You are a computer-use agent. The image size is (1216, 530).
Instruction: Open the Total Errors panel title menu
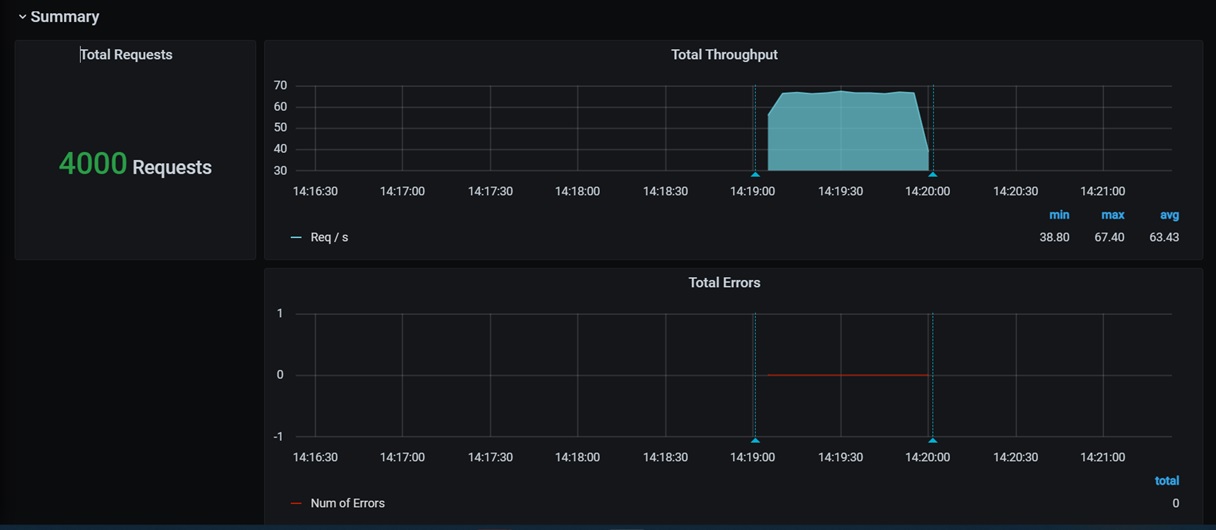[724, 283]
